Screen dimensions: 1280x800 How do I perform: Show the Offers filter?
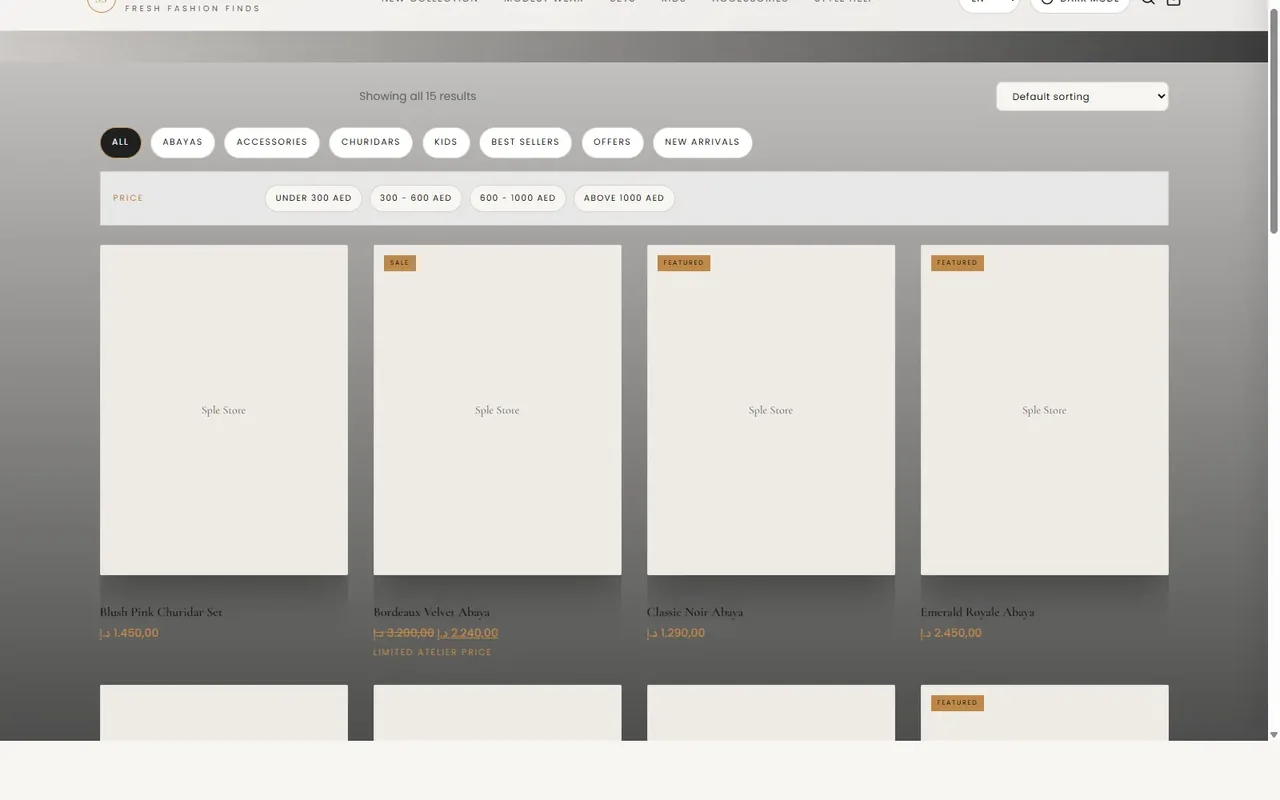pos(612,142)
